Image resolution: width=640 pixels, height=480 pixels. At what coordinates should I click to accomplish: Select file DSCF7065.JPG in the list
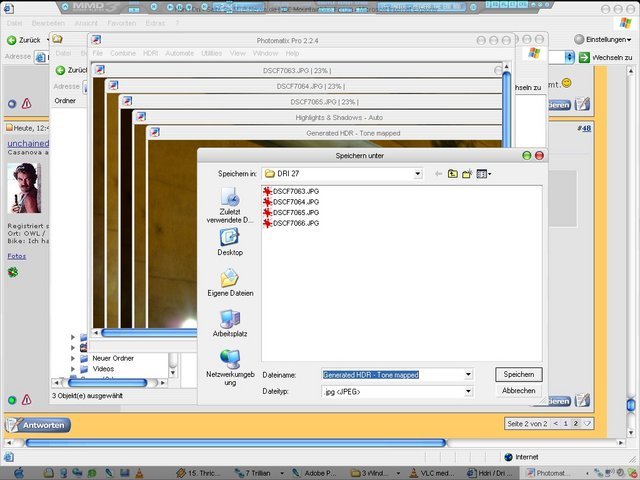click(x=291, y=212)
